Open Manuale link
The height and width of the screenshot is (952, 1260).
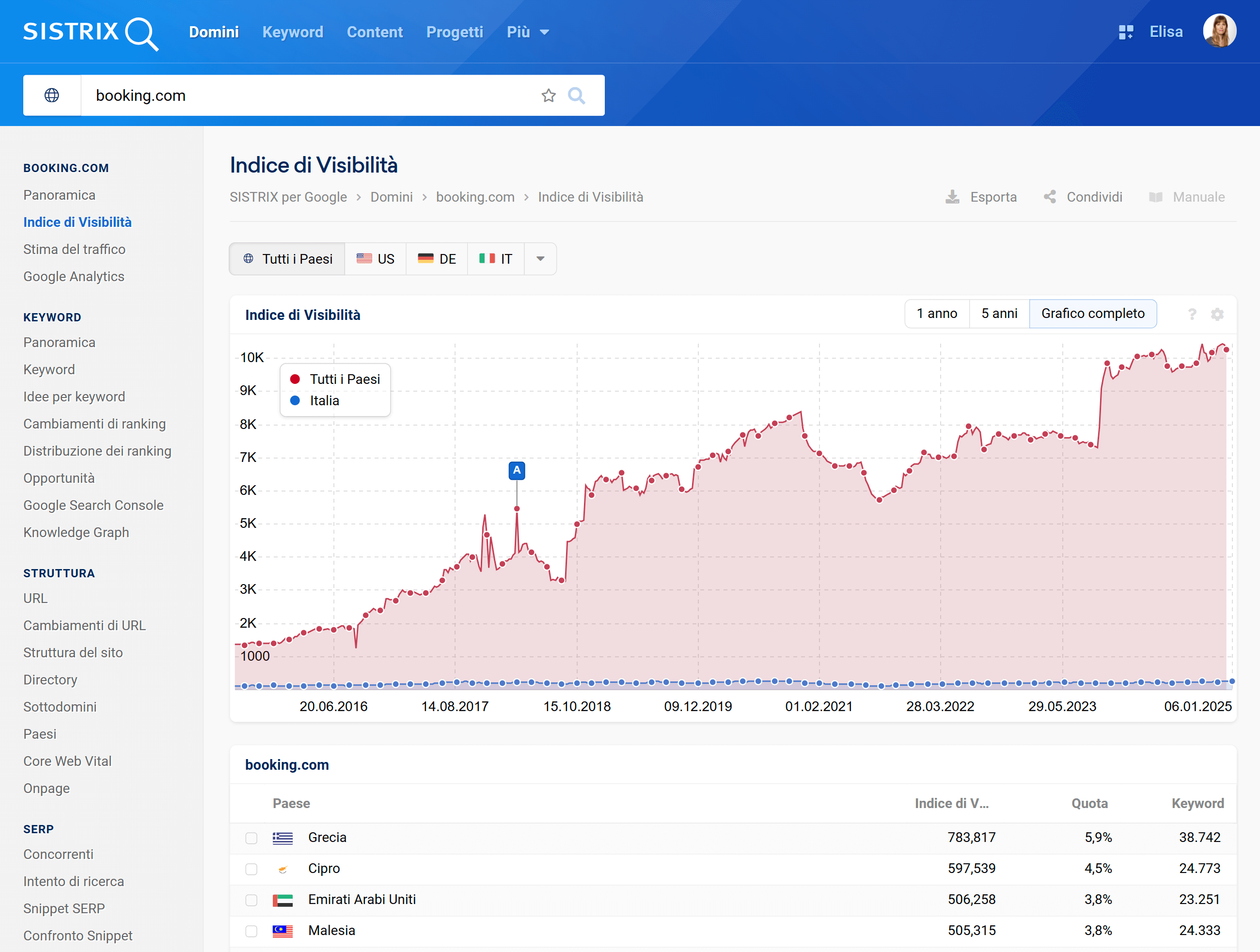click(x=1198, y=197)
